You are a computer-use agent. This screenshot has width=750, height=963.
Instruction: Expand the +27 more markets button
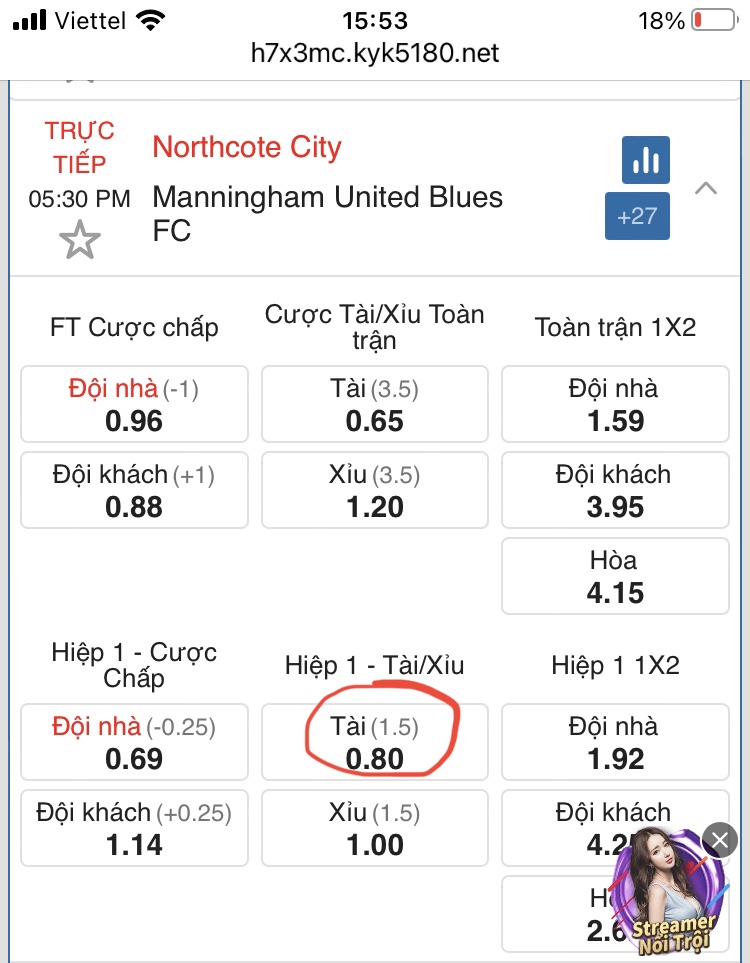pos(637,216)
